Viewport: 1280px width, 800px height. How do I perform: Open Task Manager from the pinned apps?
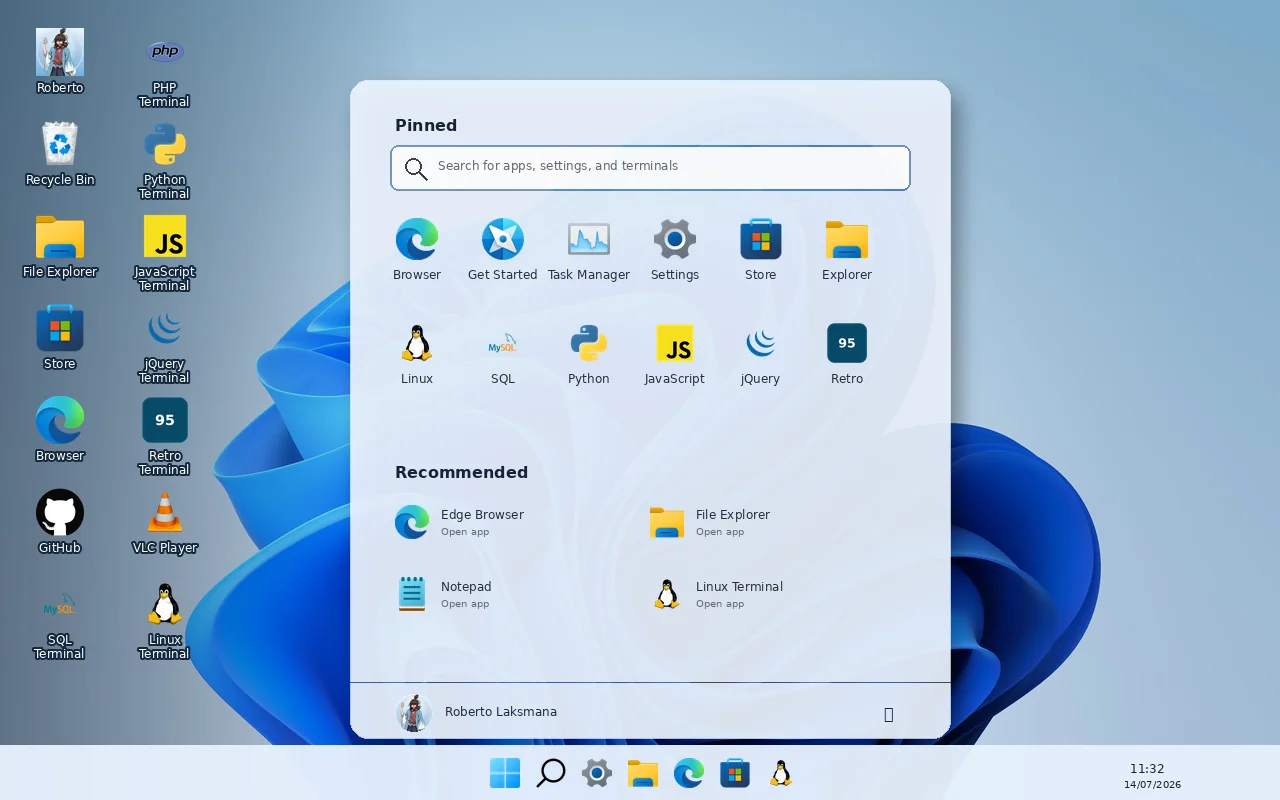pos(589,250)
